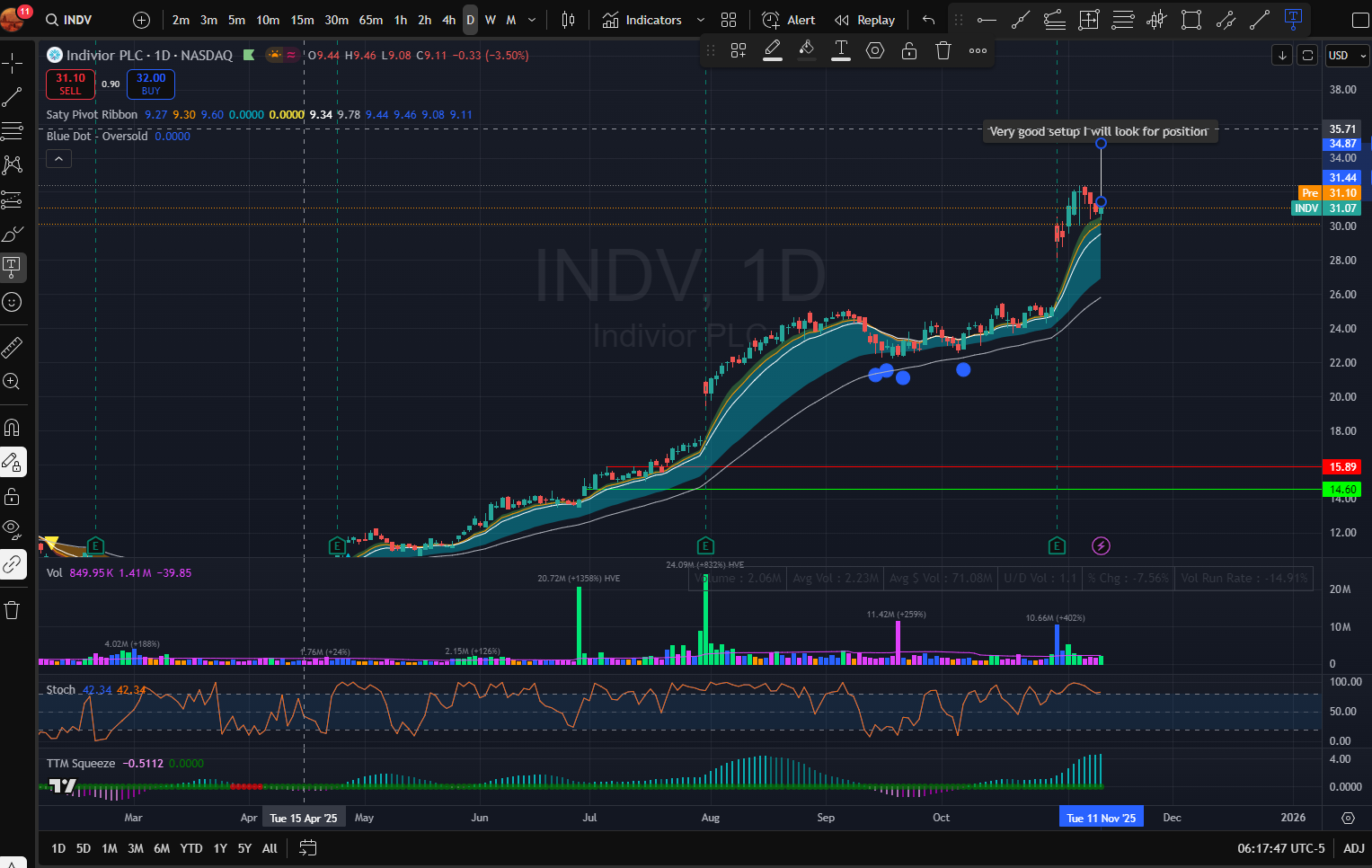Open the Fibonacci retracement tools

click(13, 131)
